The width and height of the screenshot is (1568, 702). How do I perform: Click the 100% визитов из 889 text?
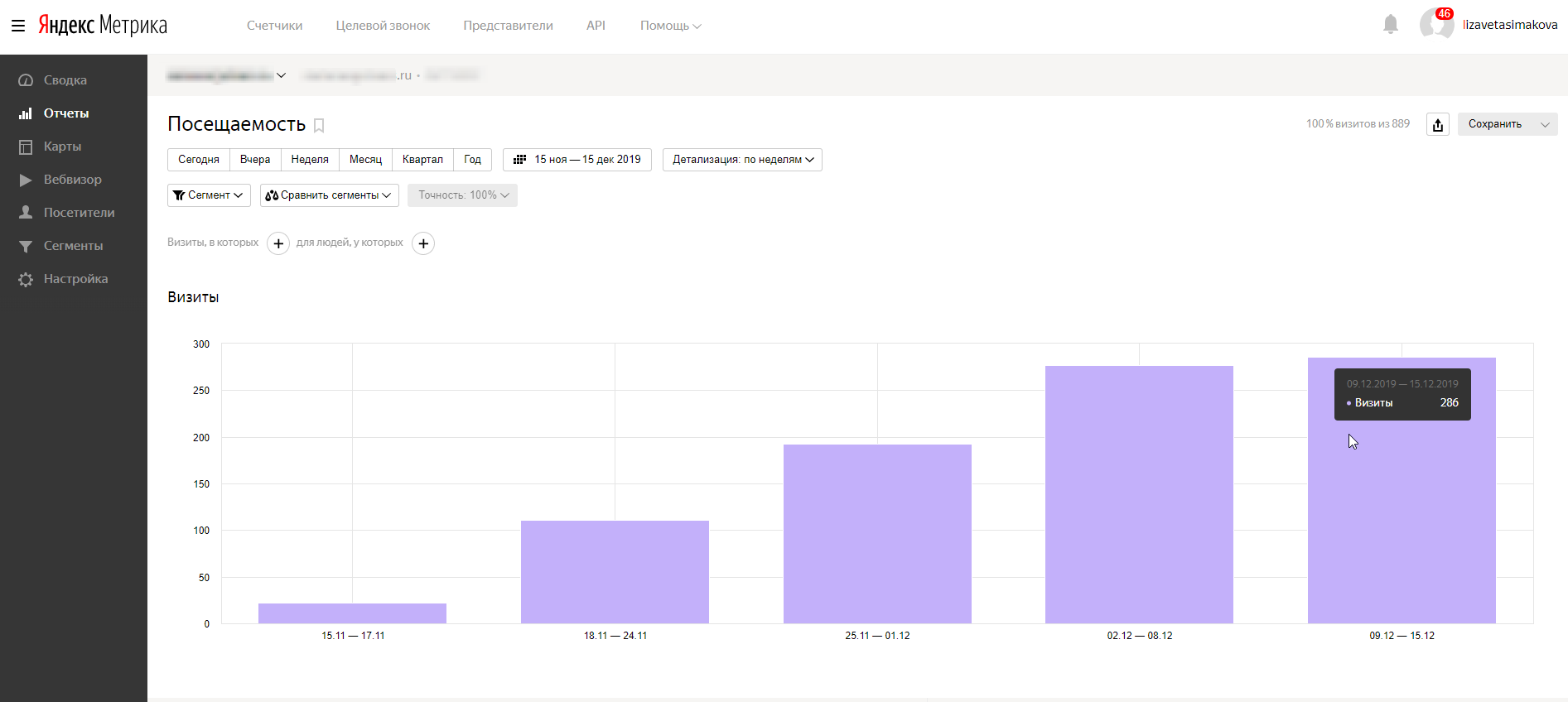1358,124
